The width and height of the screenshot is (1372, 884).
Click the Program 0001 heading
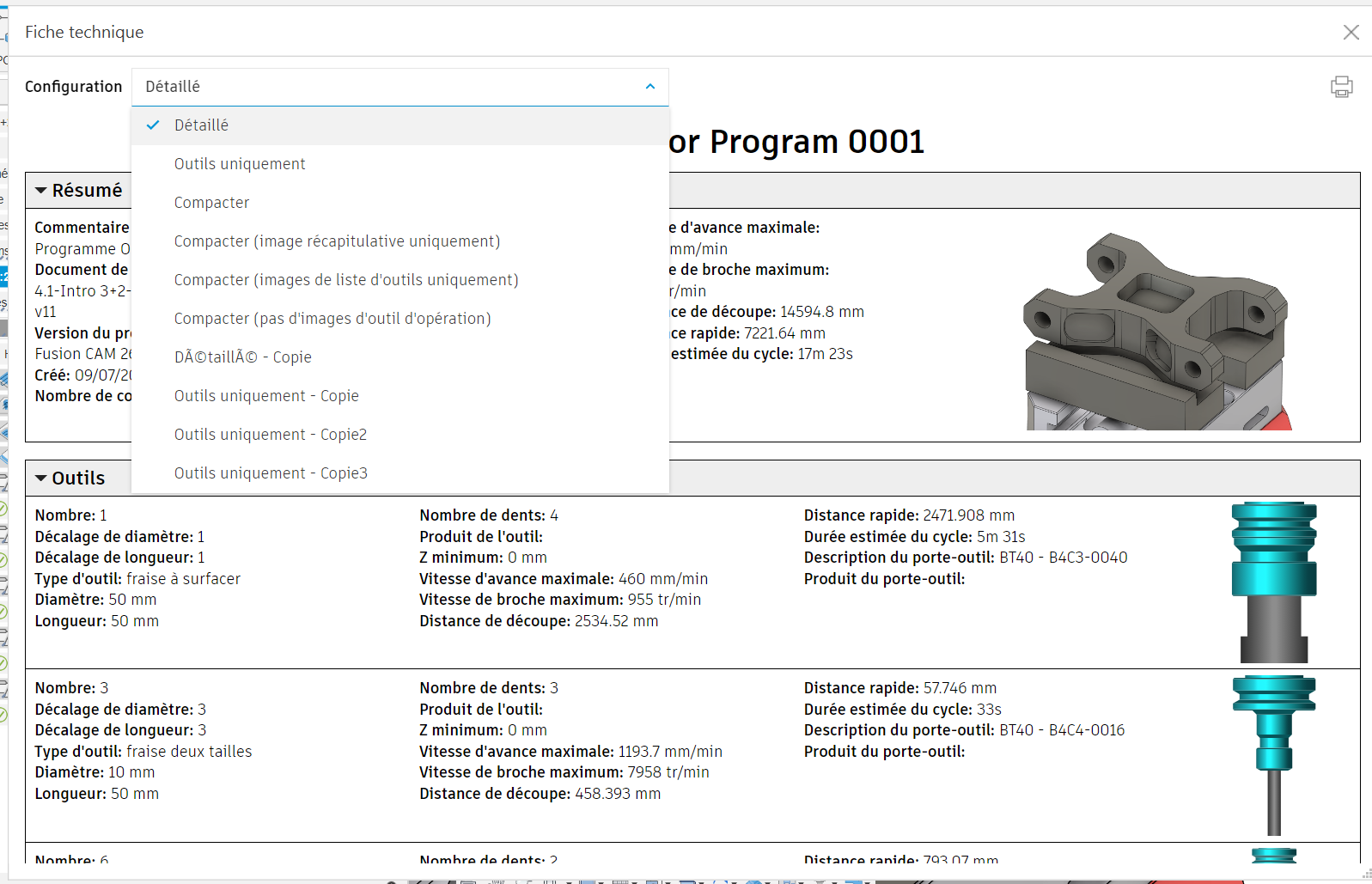coord(796,142)
